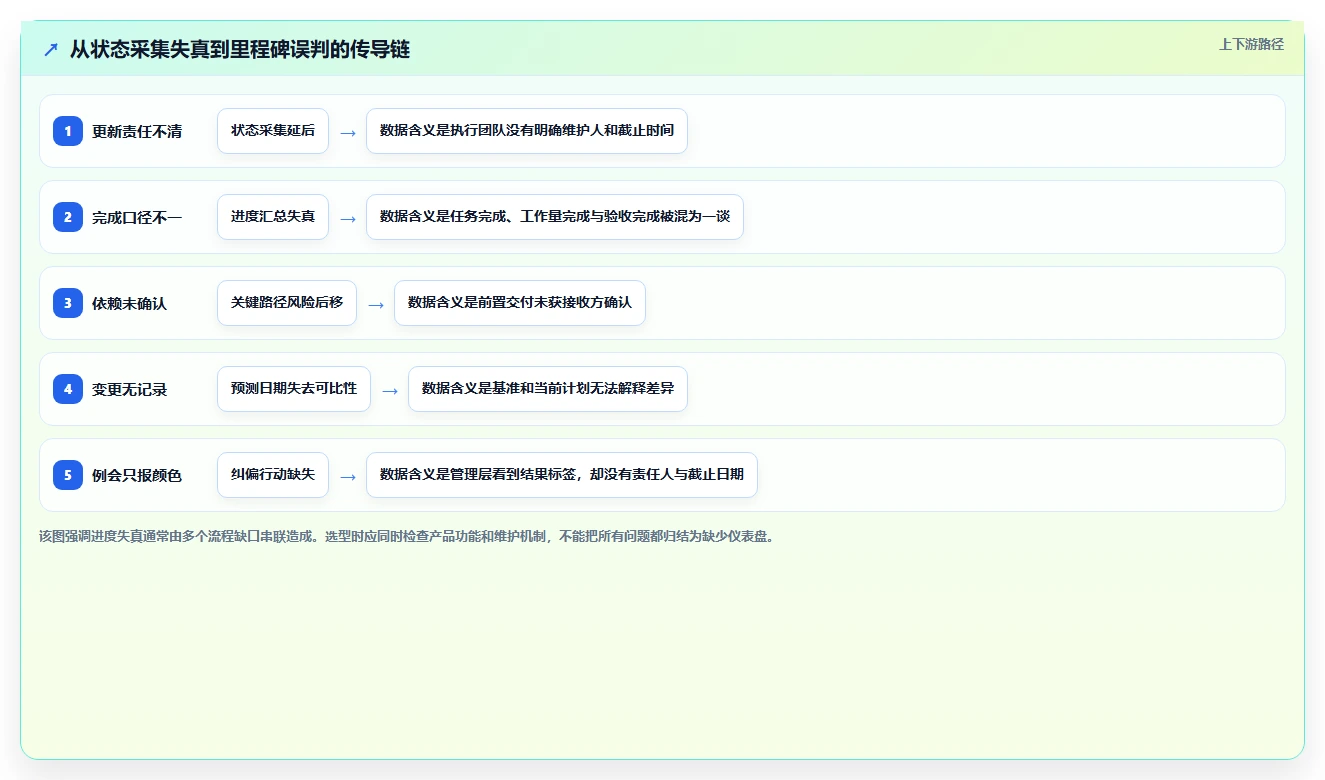Click the 变更无记录 label
Viewport: 1325px width, 780px height.
pyautogui.click(x=130, y=389)
